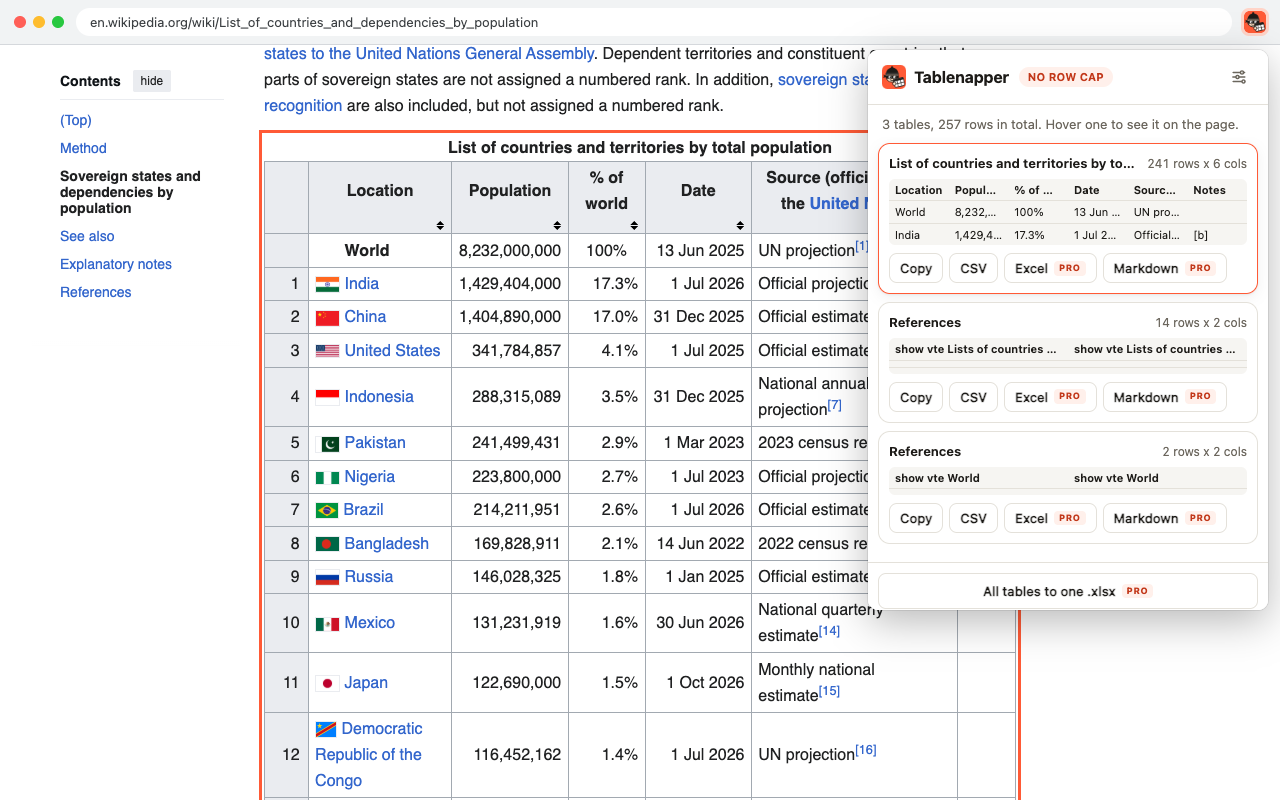Open See also section in Contents
This screenshot has height=800, width=1280.
point(87,236)
